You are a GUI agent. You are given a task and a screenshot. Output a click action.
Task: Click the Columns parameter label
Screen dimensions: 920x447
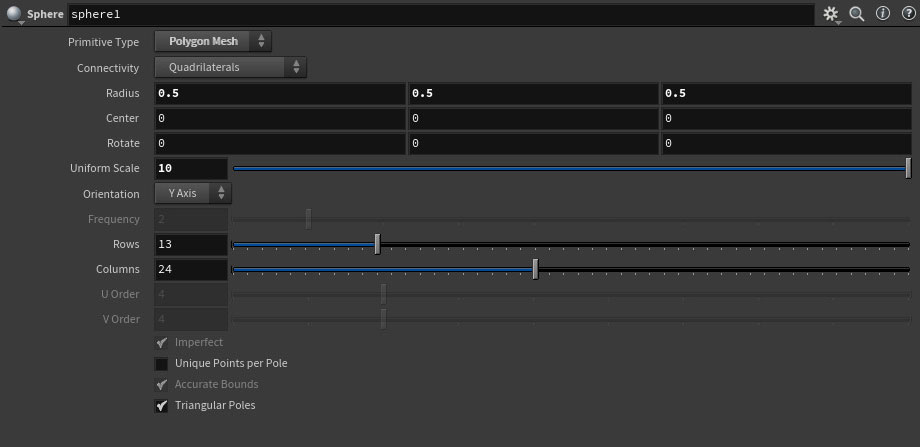[118, 269]
